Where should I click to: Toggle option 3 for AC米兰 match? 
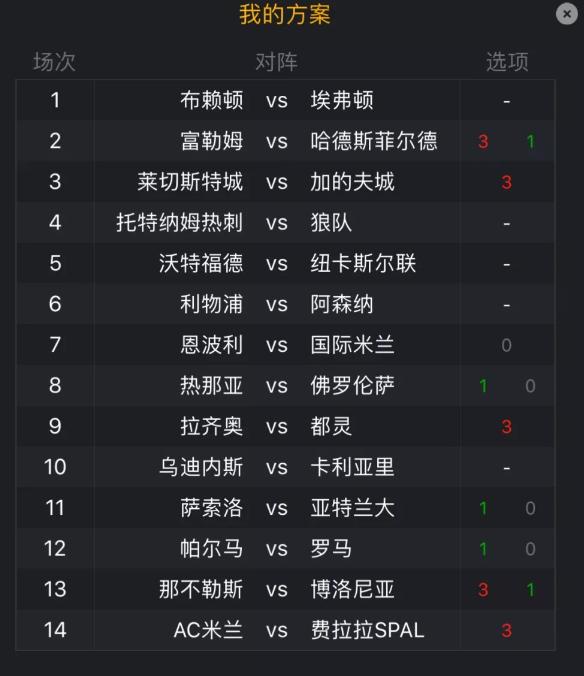507,630
